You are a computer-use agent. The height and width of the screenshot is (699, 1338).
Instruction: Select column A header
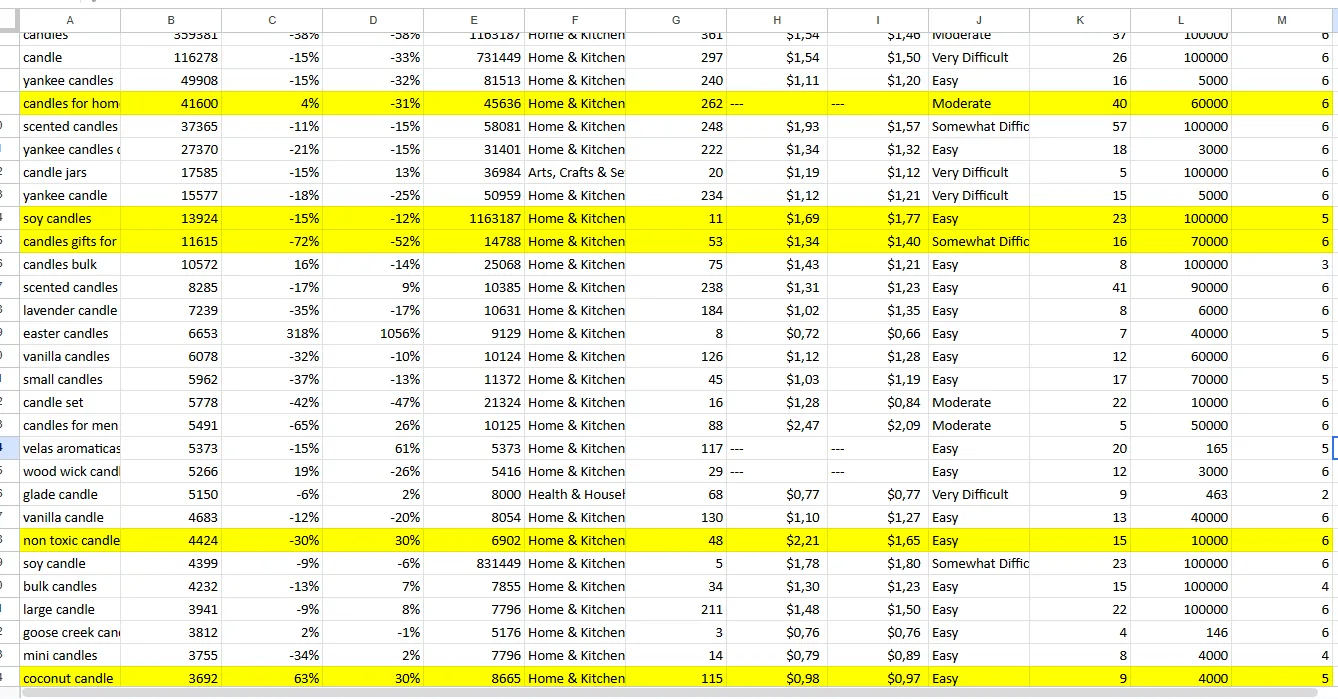[70, 21]
